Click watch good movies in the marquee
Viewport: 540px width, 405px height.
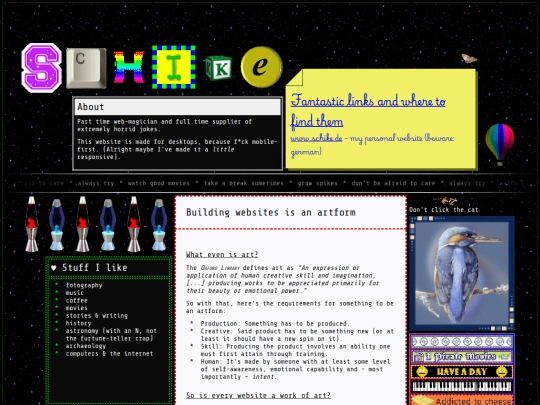(158, 183)
